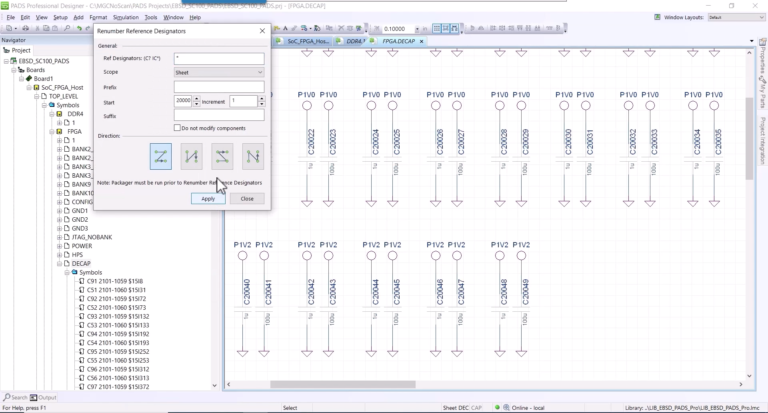Click the Print icon in toolbar
Screen dimensions: 768x413
[x=25, y=29]
